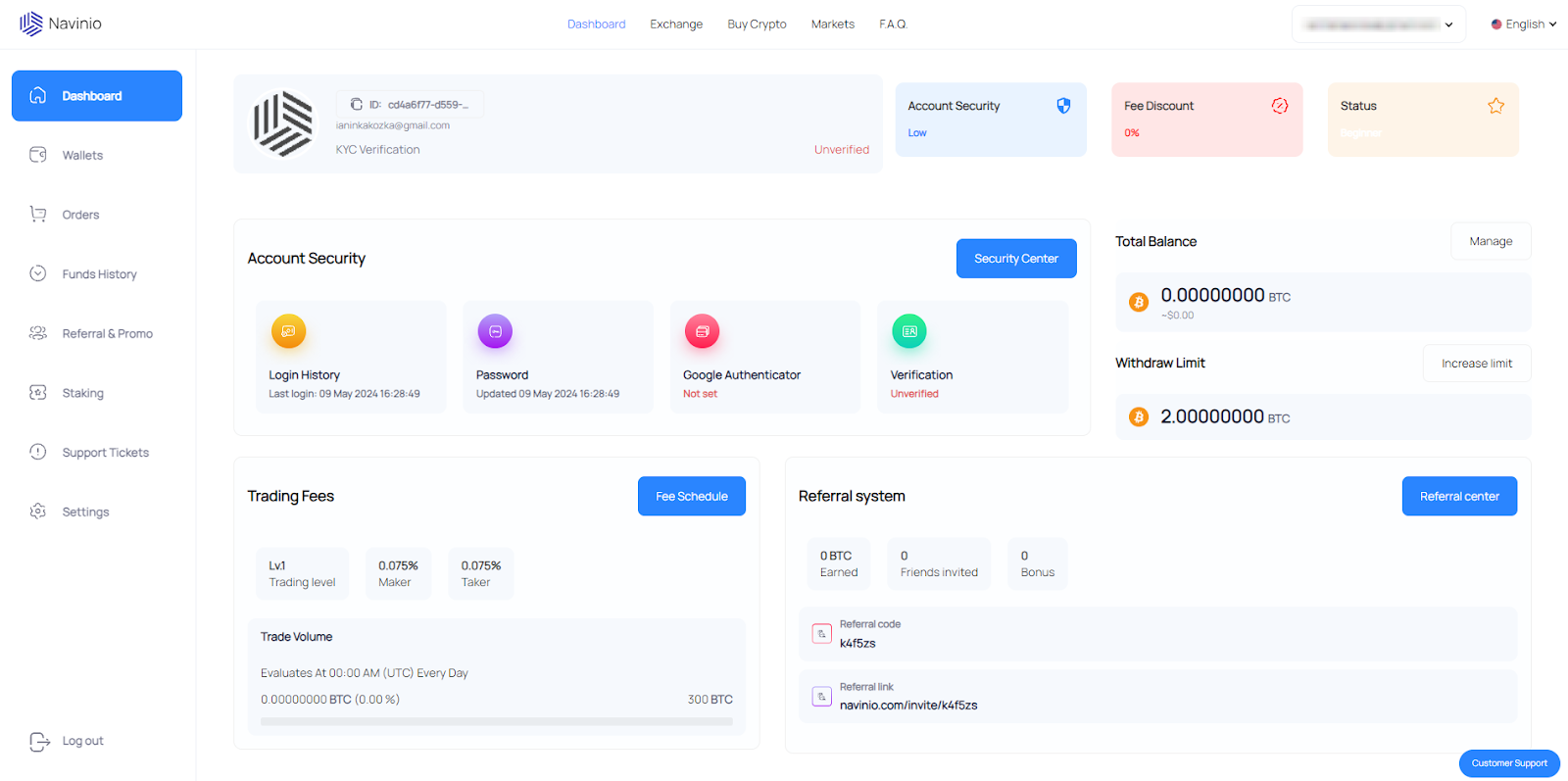
Task: Click the account email address text
Action: click(x=392, y=125)
